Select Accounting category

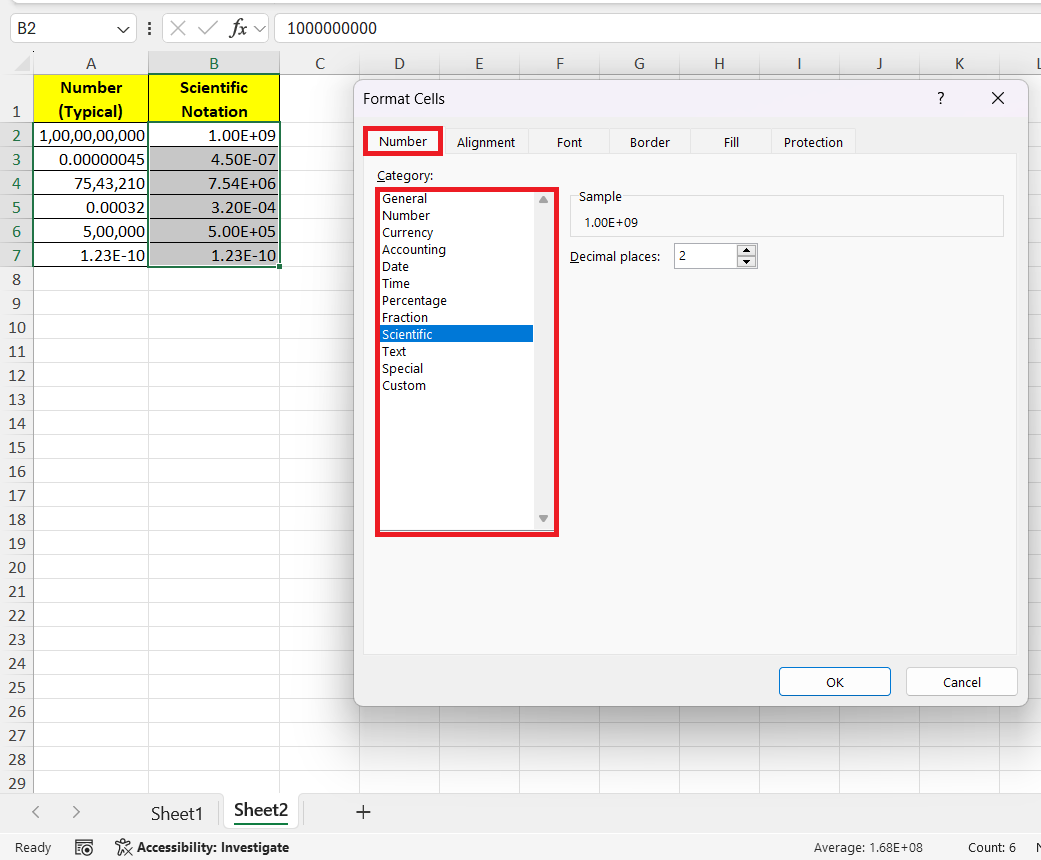[x=456, y=250]
